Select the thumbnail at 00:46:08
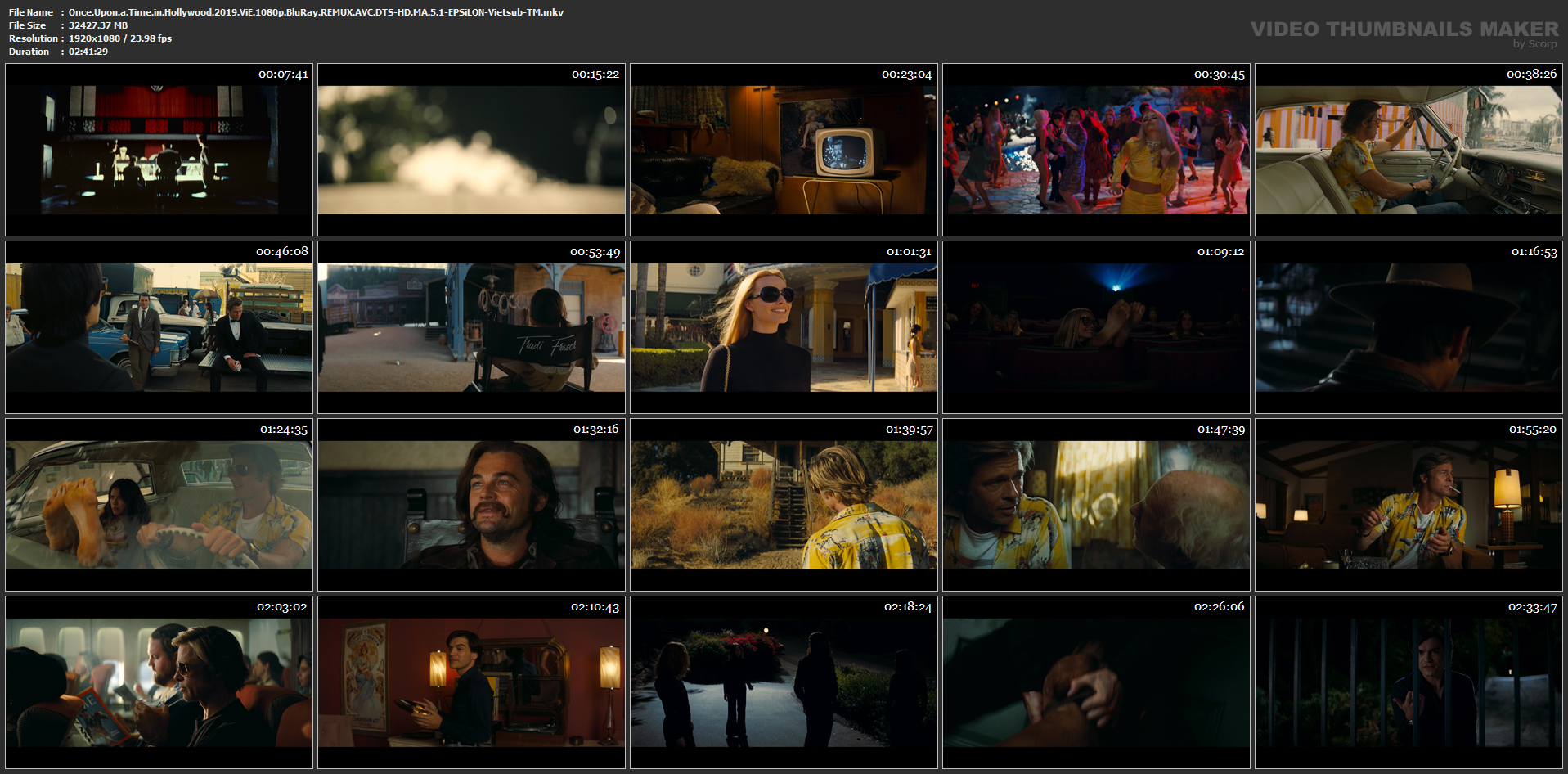1568x774 pixels. [x=159, y=327]
